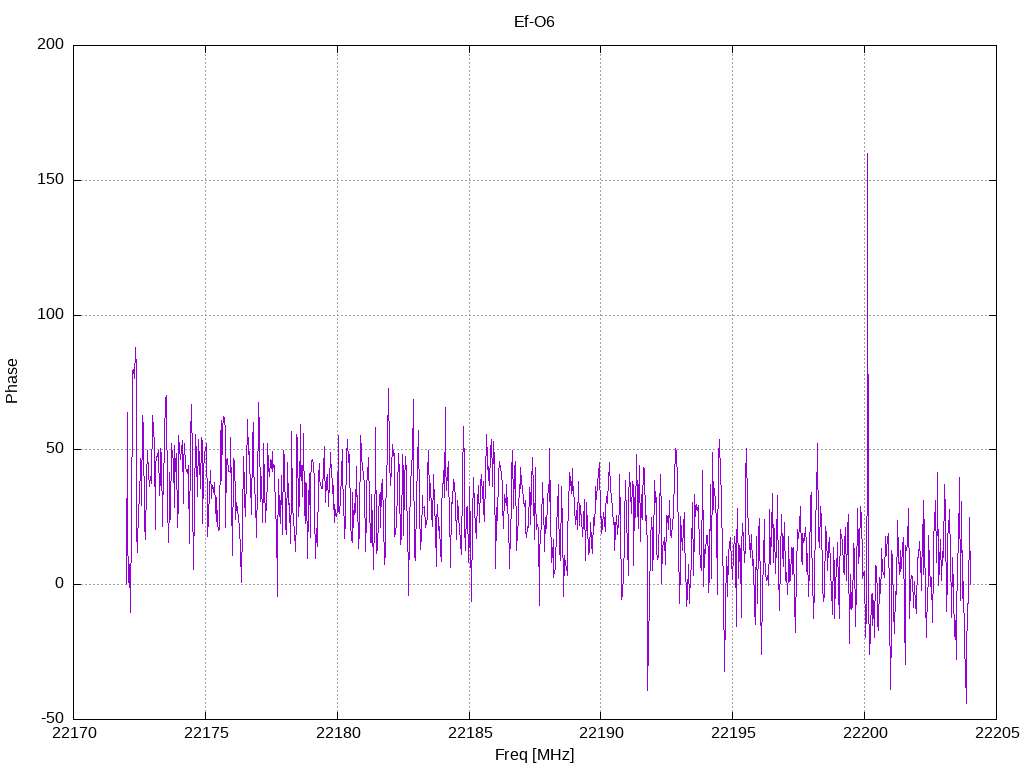This screenshot has width=1024, height=768.
Task: Click the 100 y-axis tick label
Action: coord(51,315)
